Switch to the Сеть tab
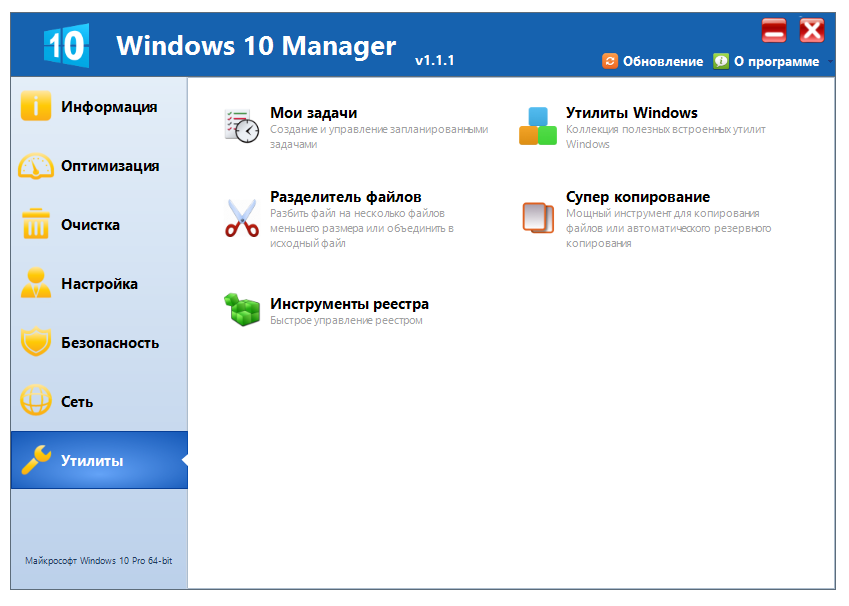This screenshot has height=606, width=849. pos(99,402)
